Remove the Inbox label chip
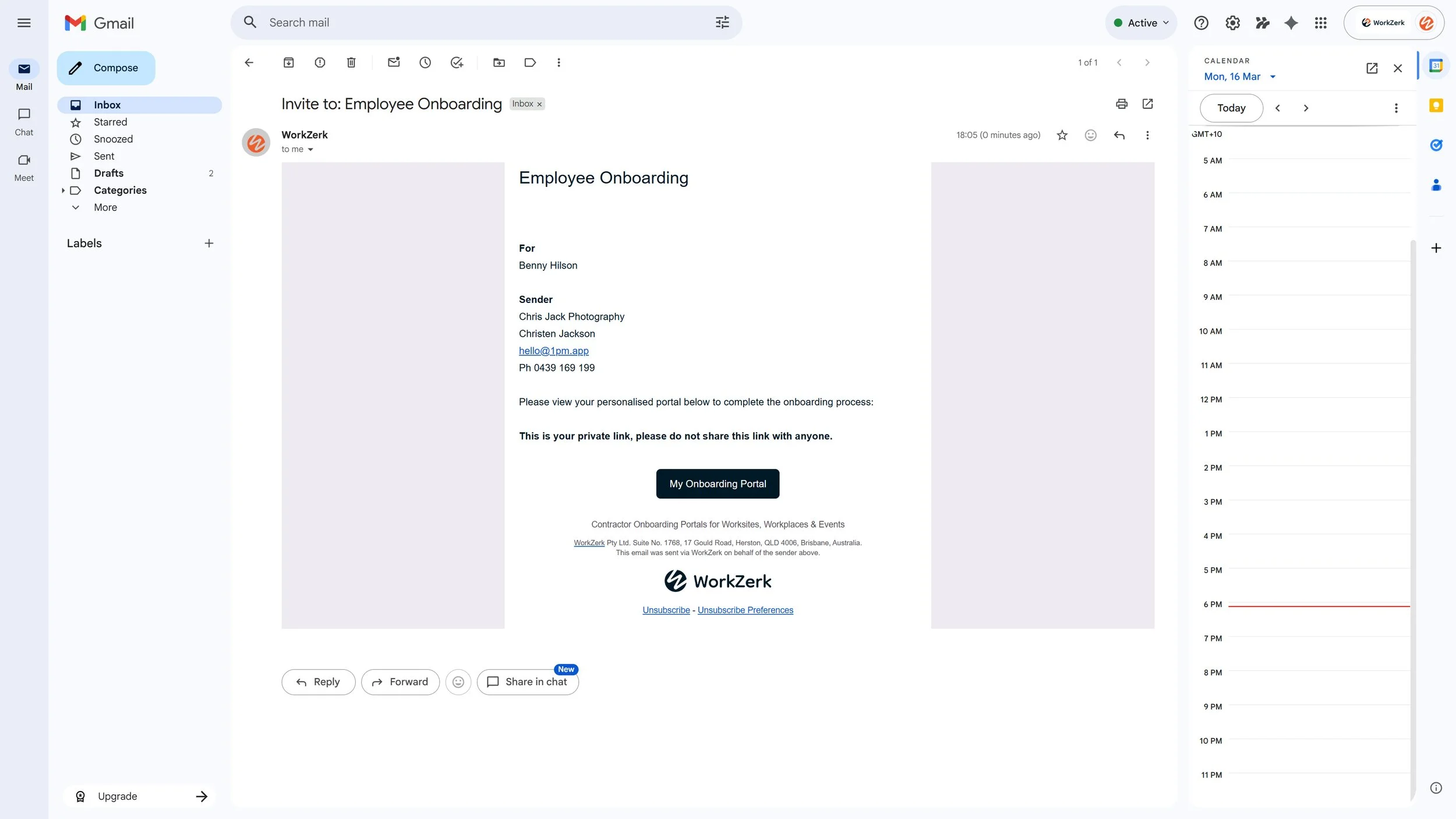This screenshot has width=1456, height=819. [x=539, y=104]
